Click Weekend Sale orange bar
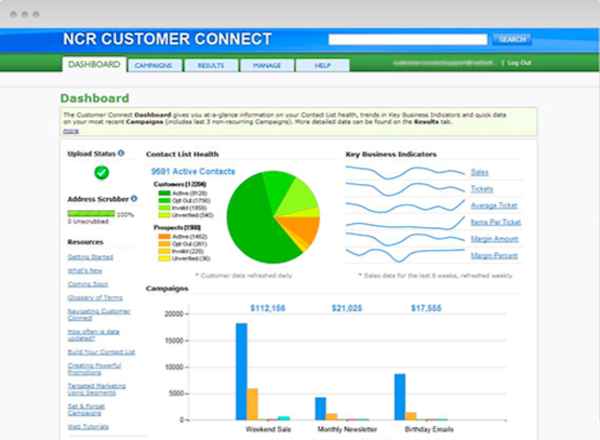 point(252,404)
